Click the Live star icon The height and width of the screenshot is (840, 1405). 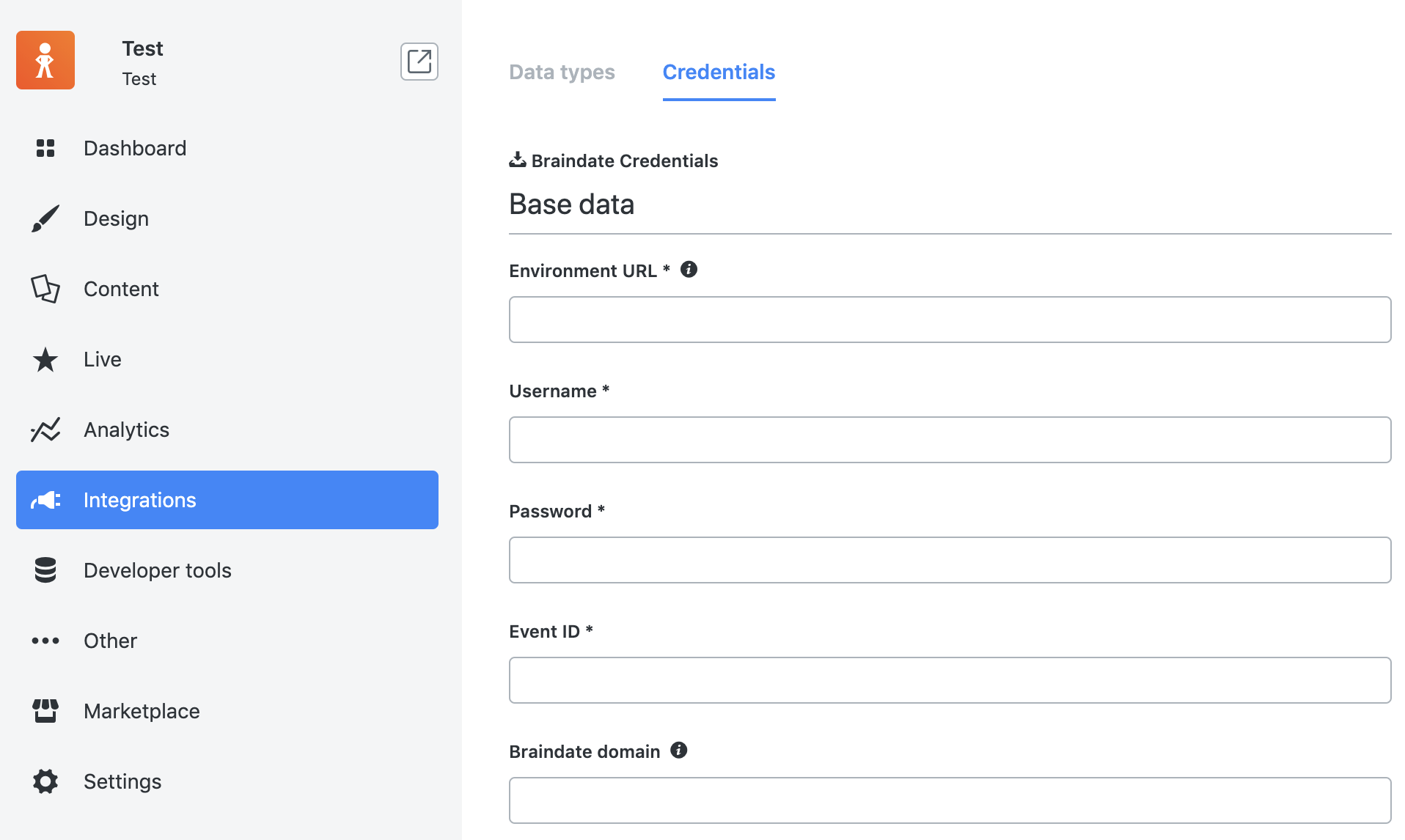coord(45,359)
